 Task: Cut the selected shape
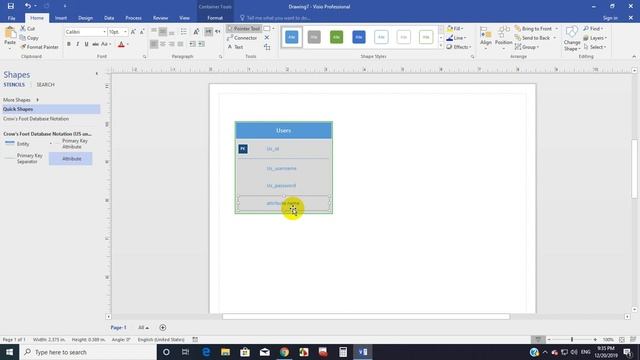(x=28, y=29)
